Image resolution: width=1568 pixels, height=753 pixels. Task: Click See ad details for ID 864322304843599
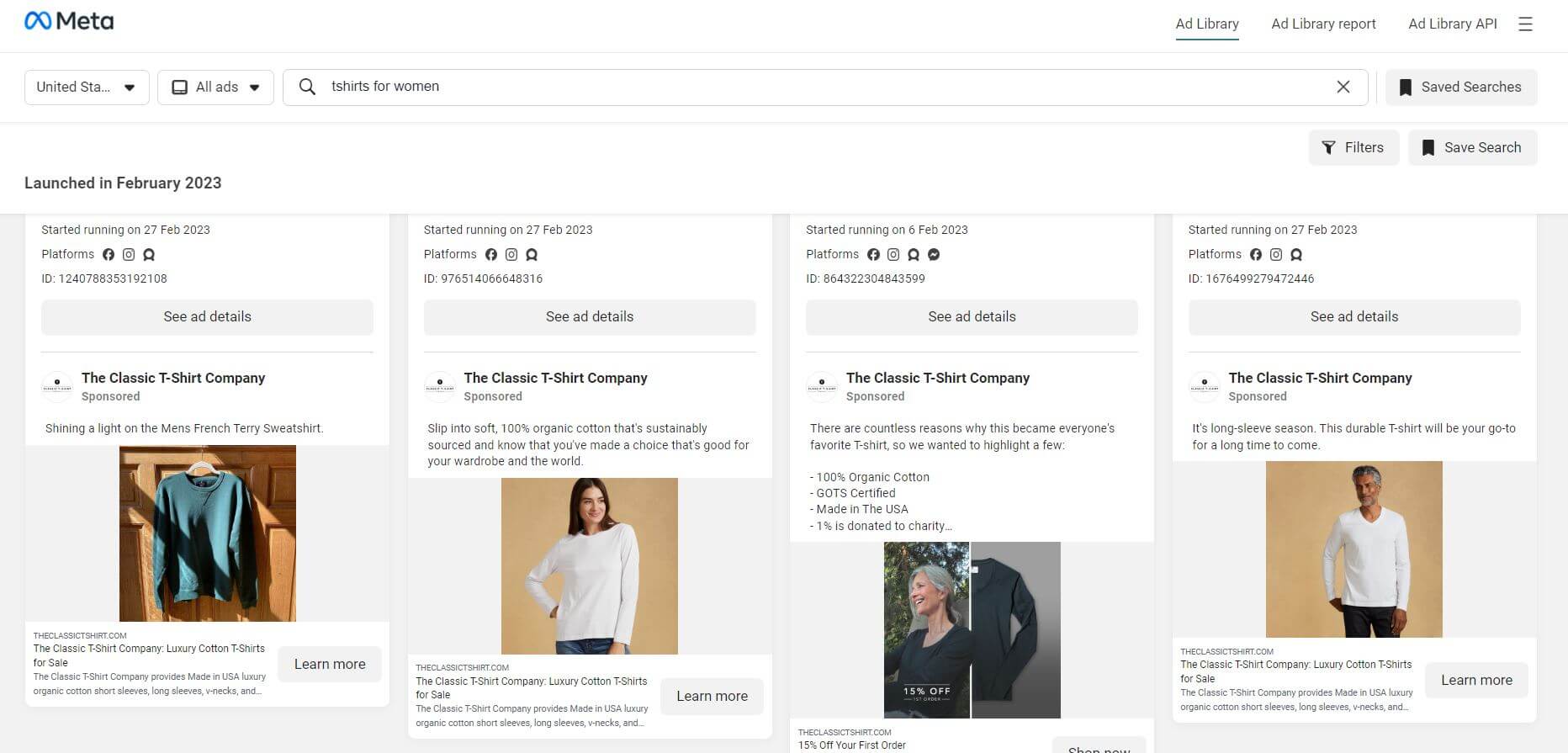click(972, 317)
